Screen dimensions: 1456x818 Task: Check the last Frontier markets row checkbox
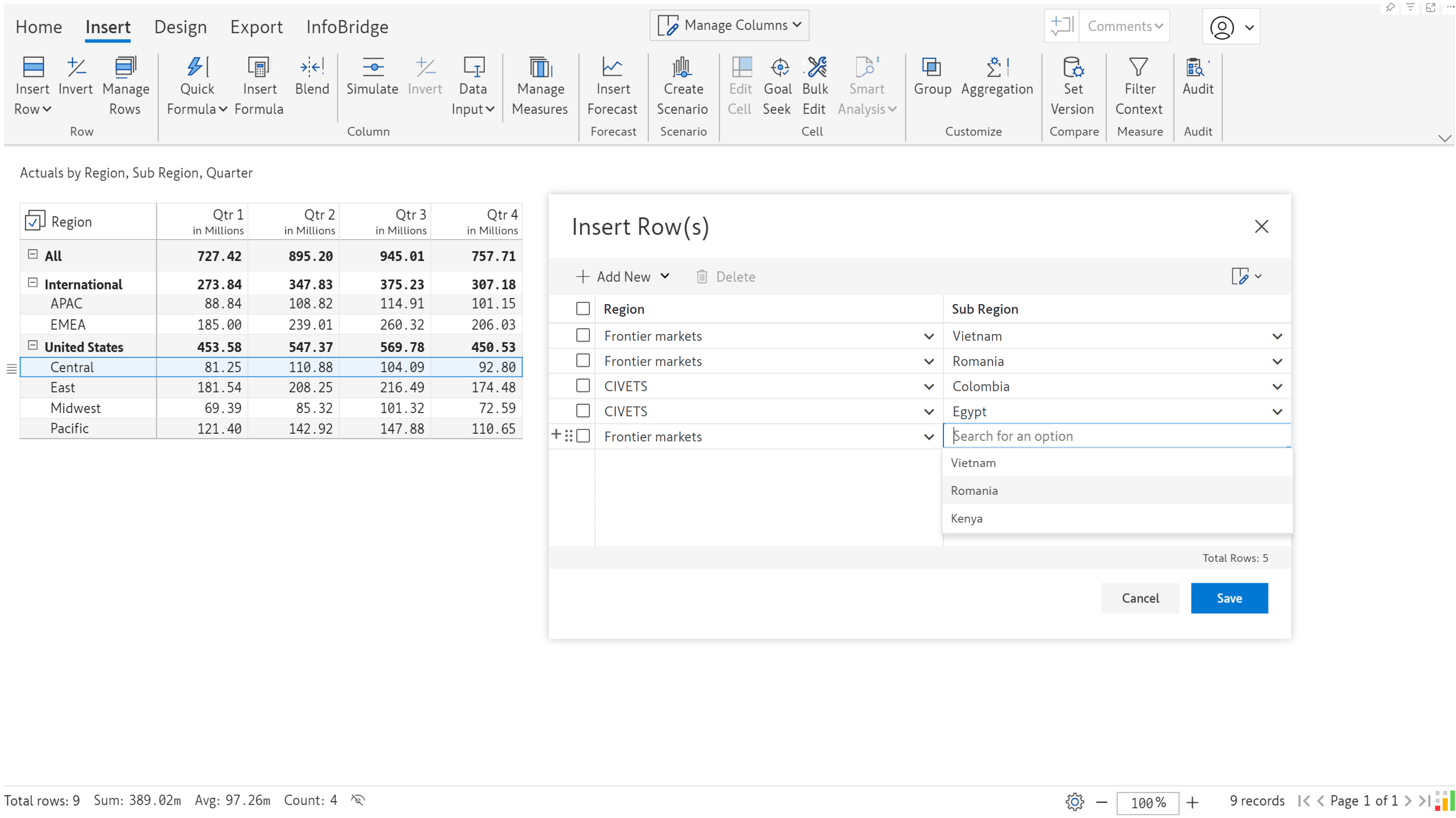(x=583, y=436)
